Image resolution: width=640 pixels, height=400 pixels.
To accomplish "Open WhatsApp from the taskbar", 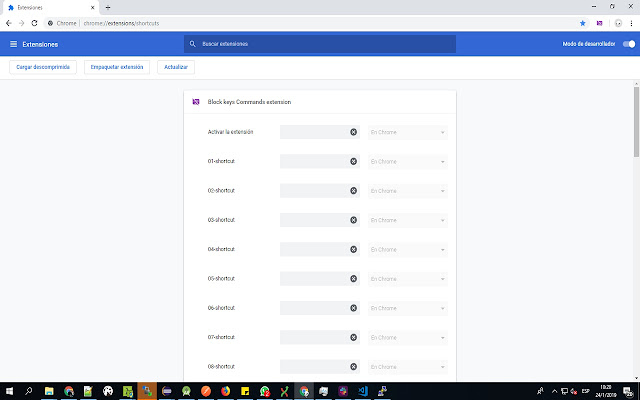I will click(x=265, y=391).
